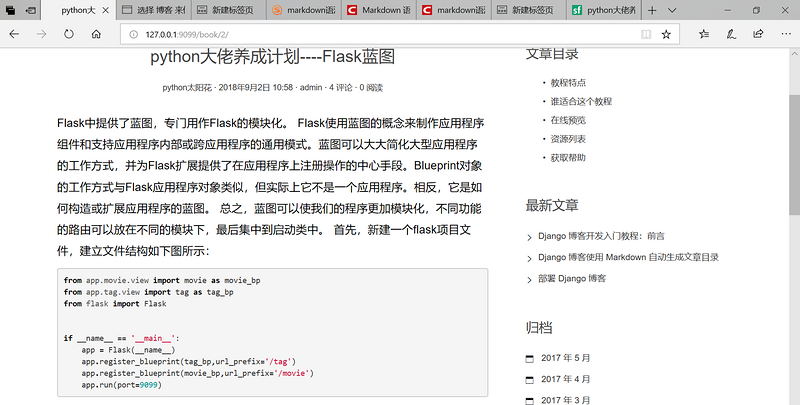Open archive 2017 年 5 月
Viewport: 800px width, 405px height.
pos(565,358)
